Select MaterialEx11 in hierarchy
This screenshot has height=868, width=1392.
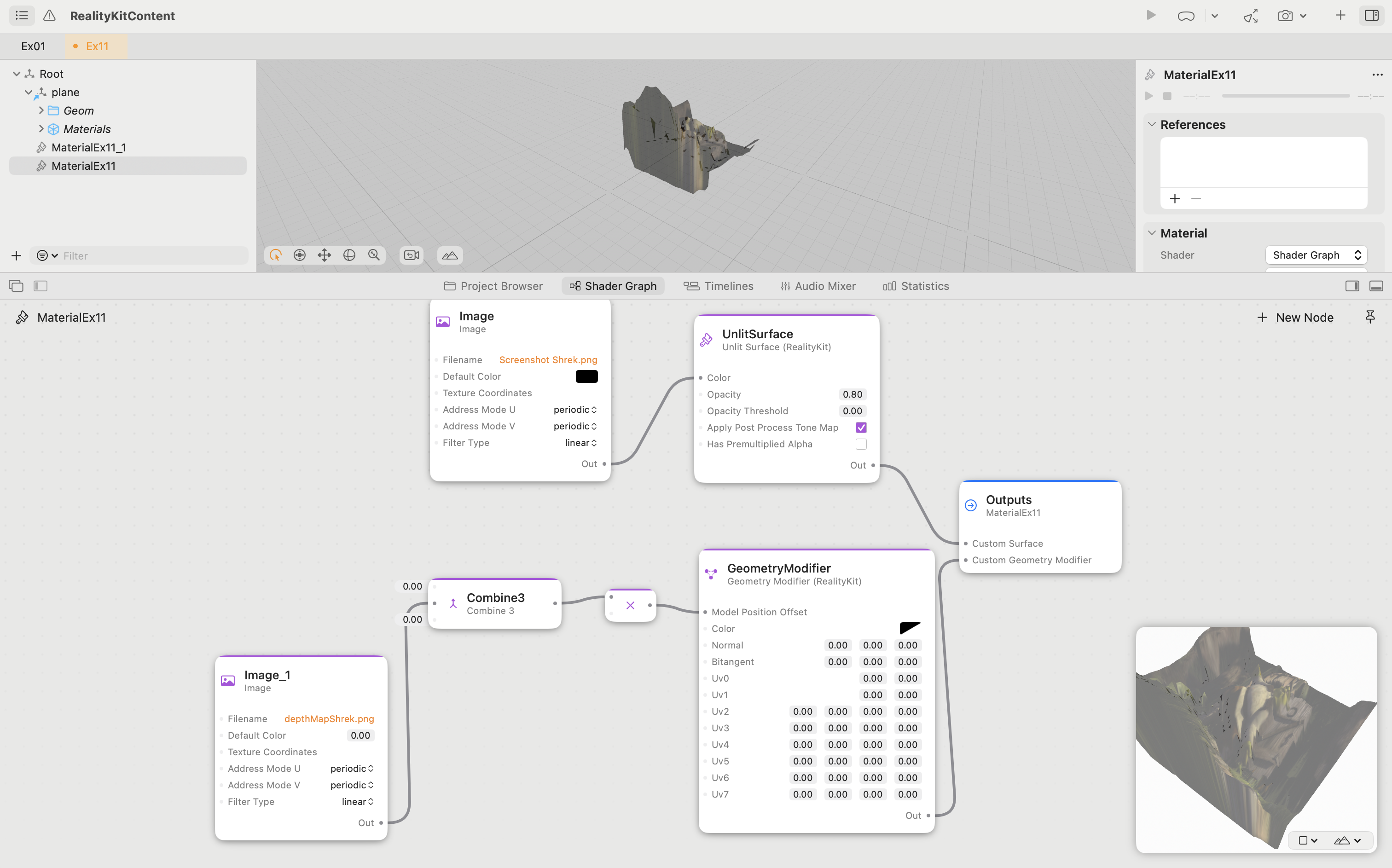[x=128, y=166]
